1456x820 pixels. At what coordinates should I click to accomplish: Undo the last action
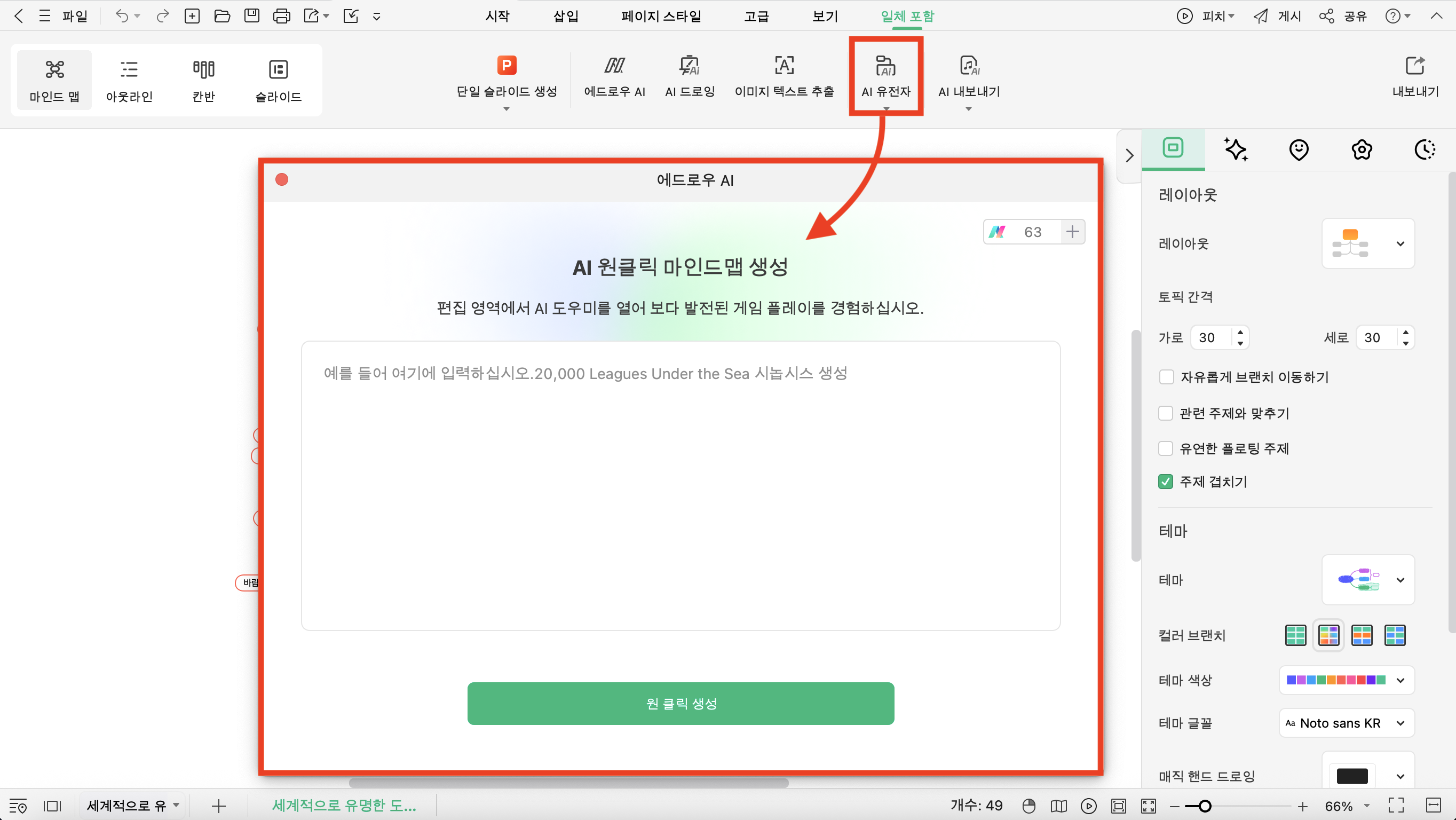[122, 16]
